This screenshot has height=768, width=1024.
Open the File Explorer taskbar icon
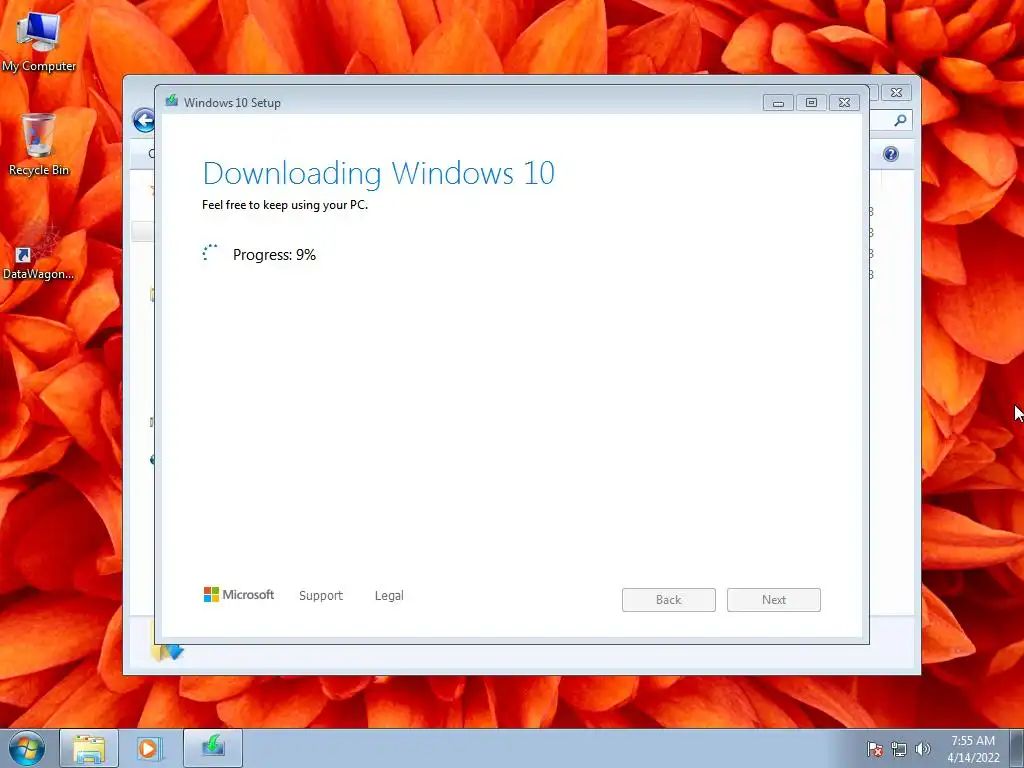coord(89,748)
